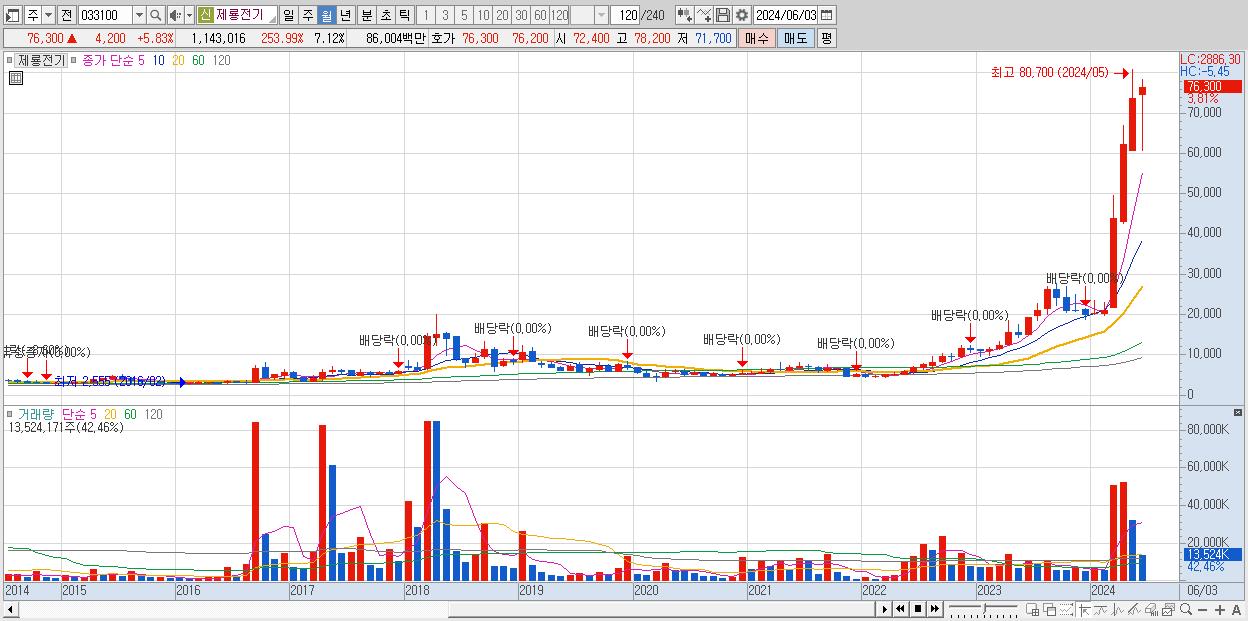The image size is (1248, 621).
Task: Click 최고 80,700 (2024/05) label
Action: click(1050, 72)
